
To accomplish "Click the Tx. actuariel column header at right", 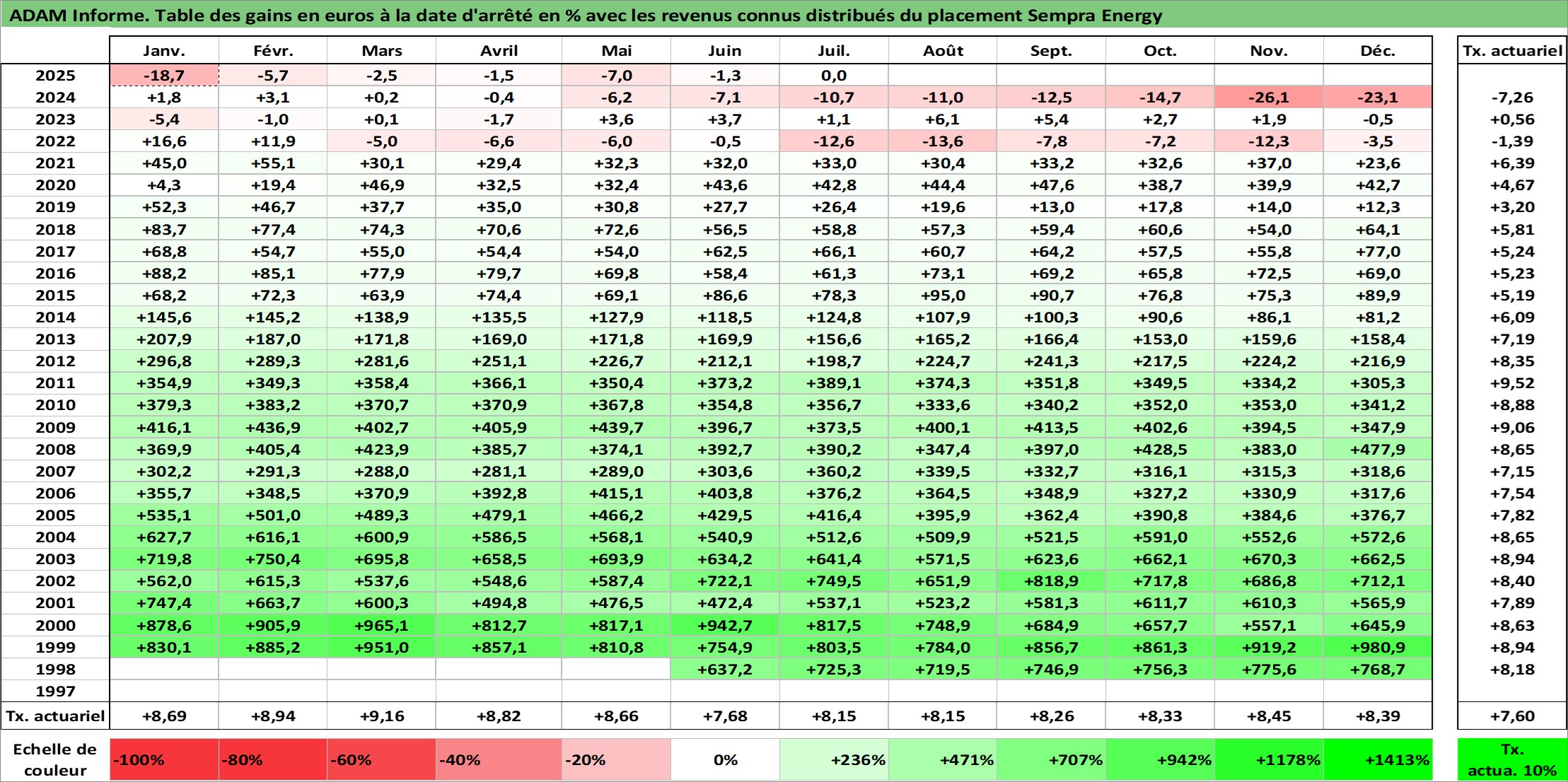I will coord(1512,50).
